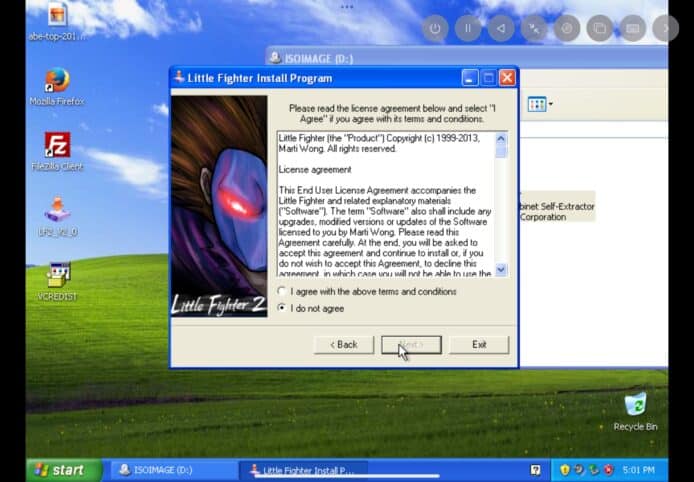Click the shrink arrows icon in overlay

(533, 28)
